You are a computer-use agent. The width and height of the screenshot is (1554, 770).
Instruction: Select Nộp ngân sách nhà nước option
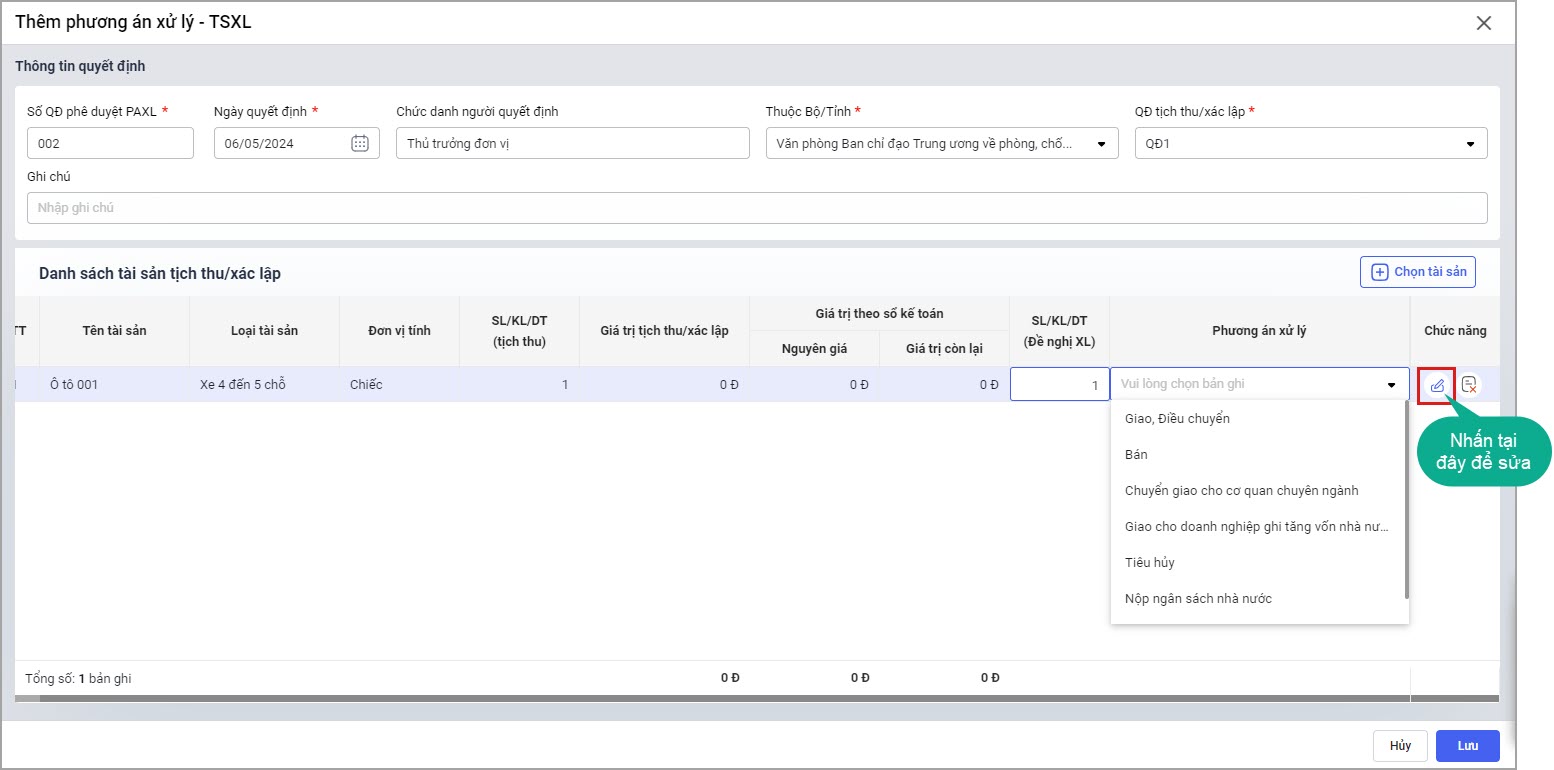point(1198,599)
